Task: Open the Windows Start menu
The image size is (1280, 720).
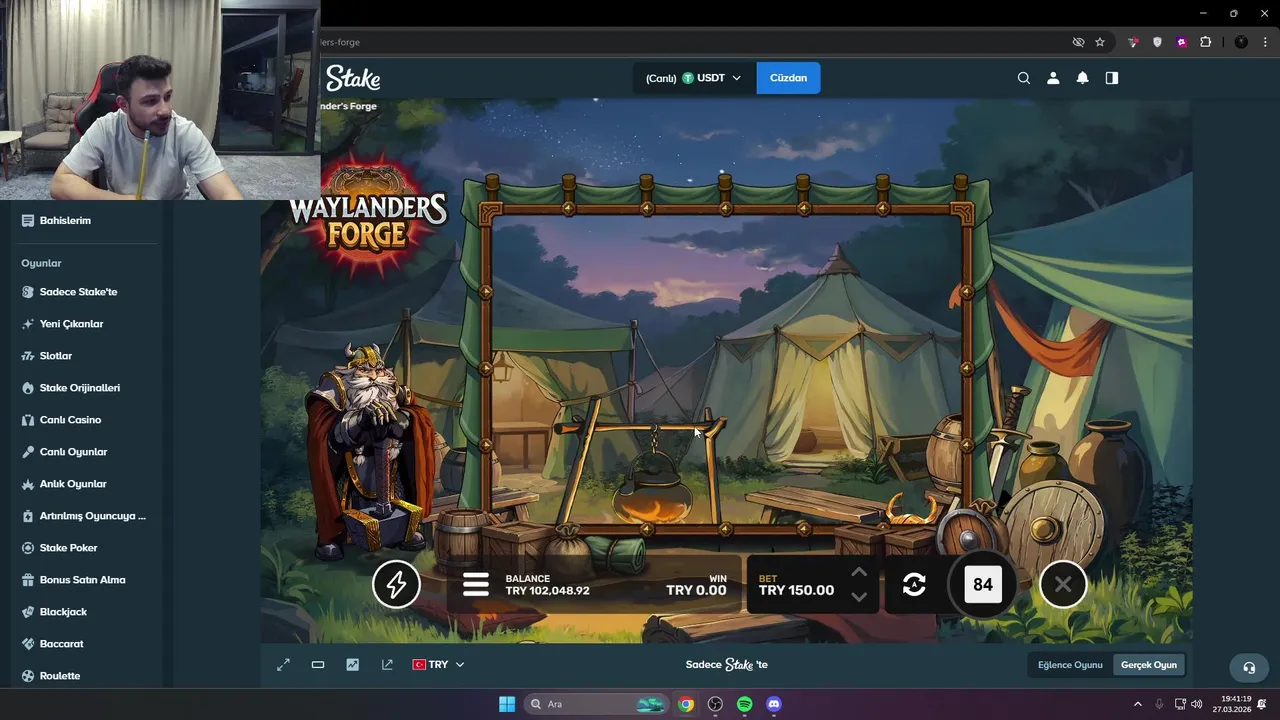Action: point(507,704)
